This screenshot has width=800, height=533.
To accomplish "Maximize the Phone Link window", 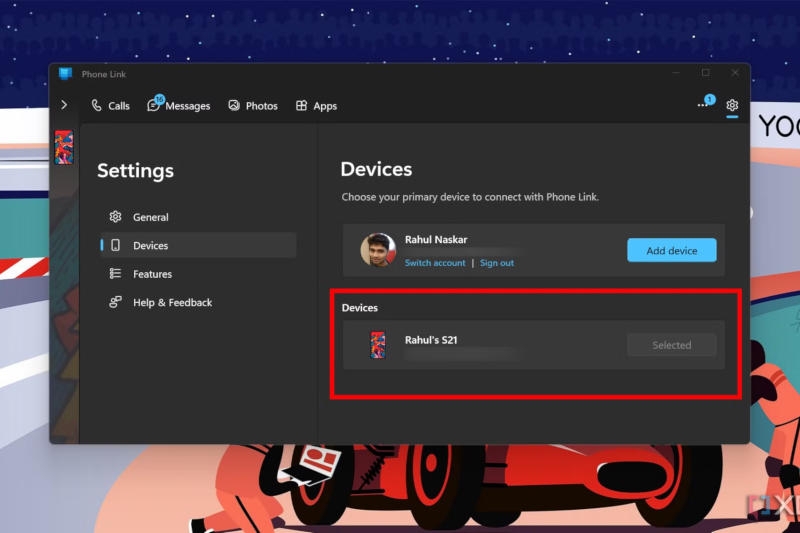I will 705,73.
